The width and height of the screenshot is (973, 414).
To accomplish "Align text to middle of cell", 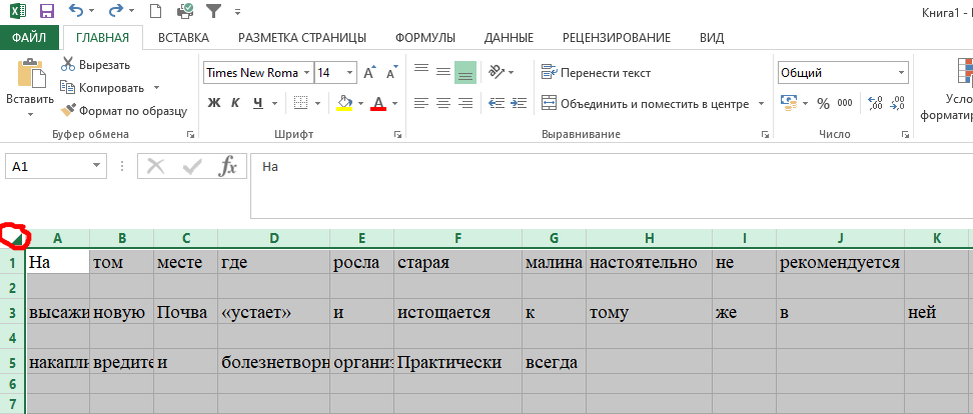I will click(443, 72).
